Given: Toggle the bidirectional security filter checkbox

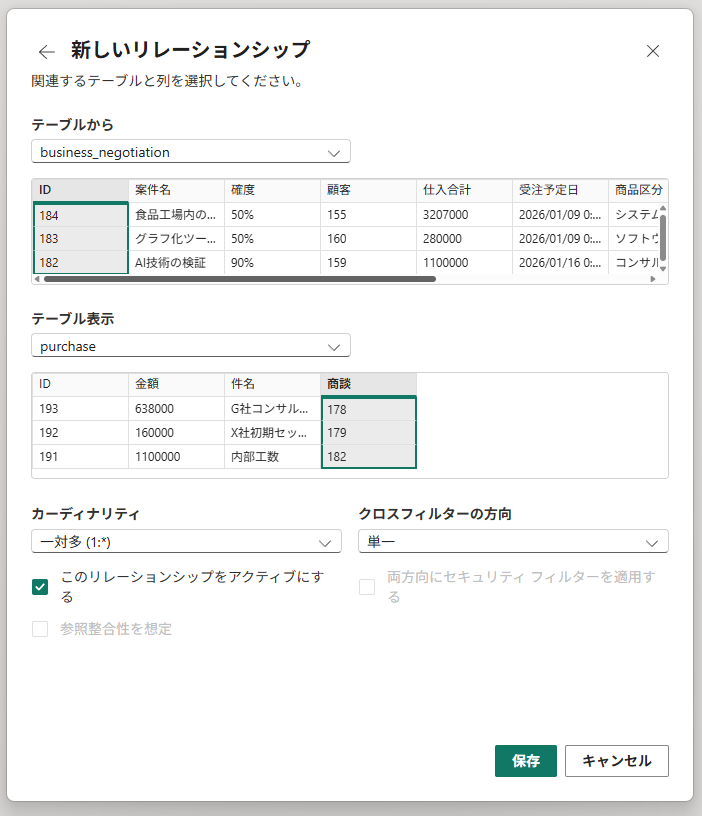Looking at the screenshot, I should 367,587.
